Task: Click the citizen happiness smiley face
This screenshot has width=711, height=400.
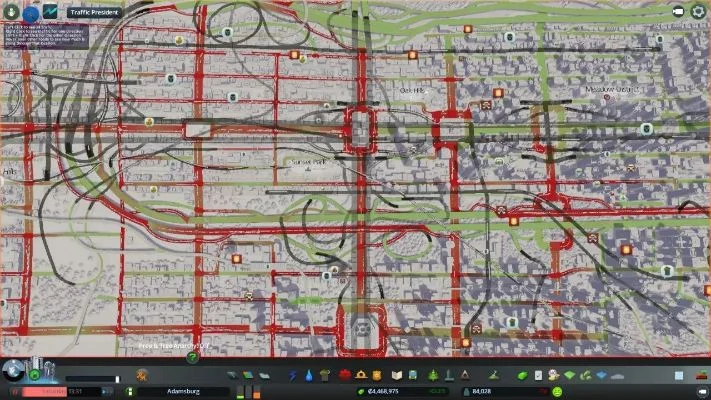Action: (556, 391)
